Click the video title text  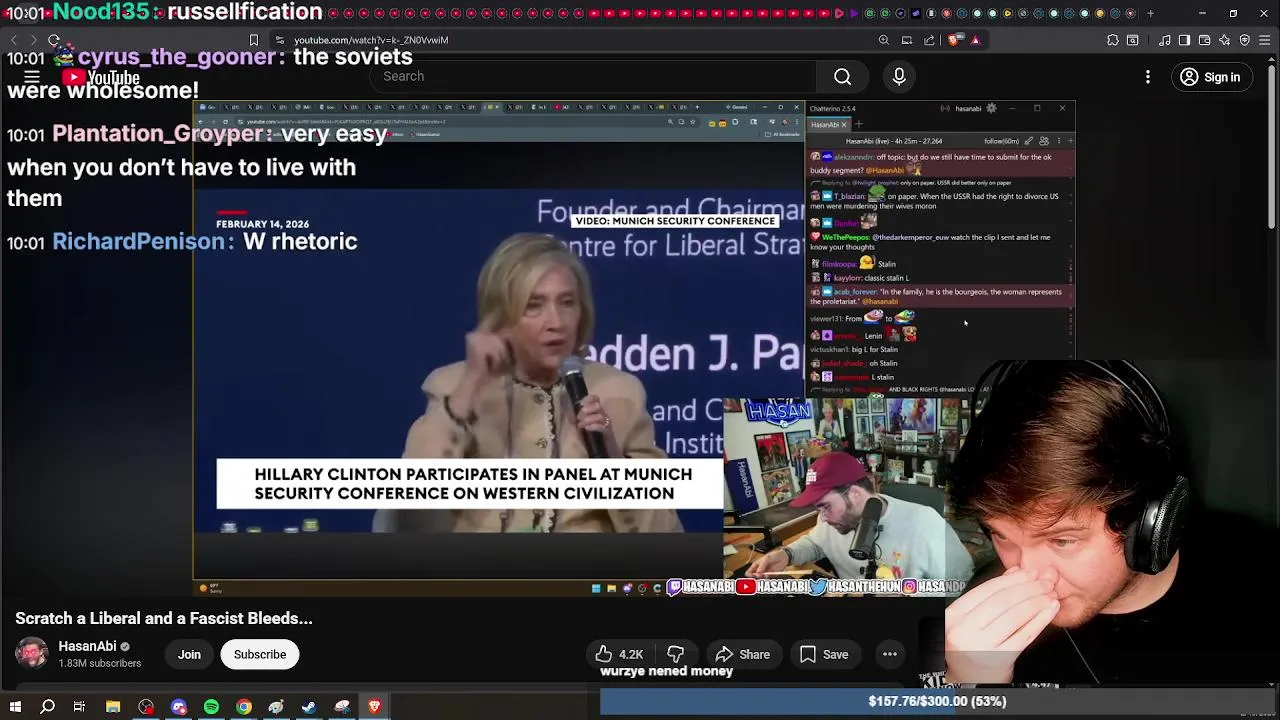(x=164, y=619)
